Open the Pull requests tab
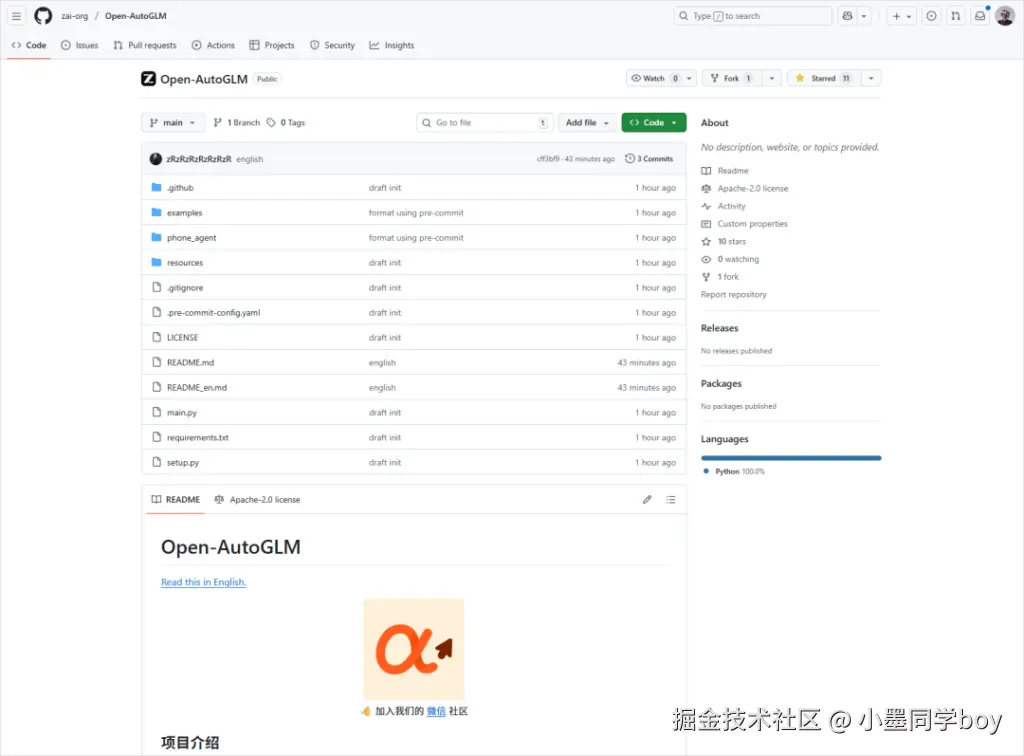Screen dimensions: 1024x756 click(x=145, y=45)
